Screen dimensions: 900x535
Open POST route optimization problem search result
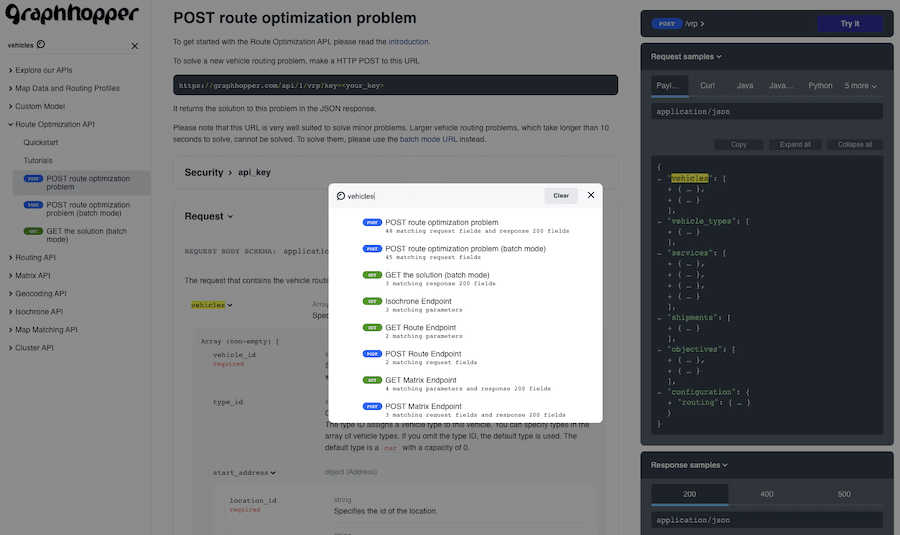click(x=441, y=222)
